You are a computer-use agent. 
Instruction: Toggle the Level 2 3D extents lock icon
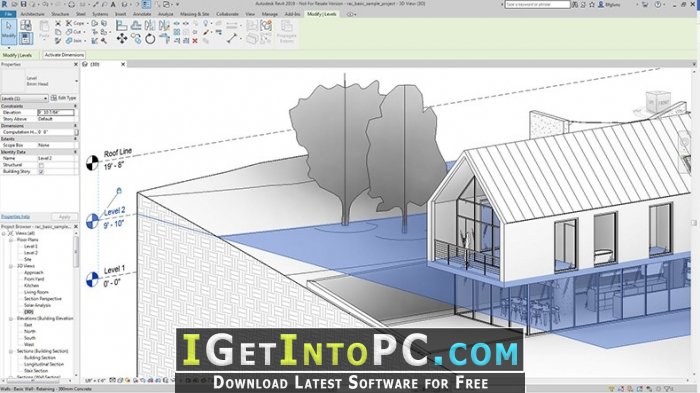[119, 191]
